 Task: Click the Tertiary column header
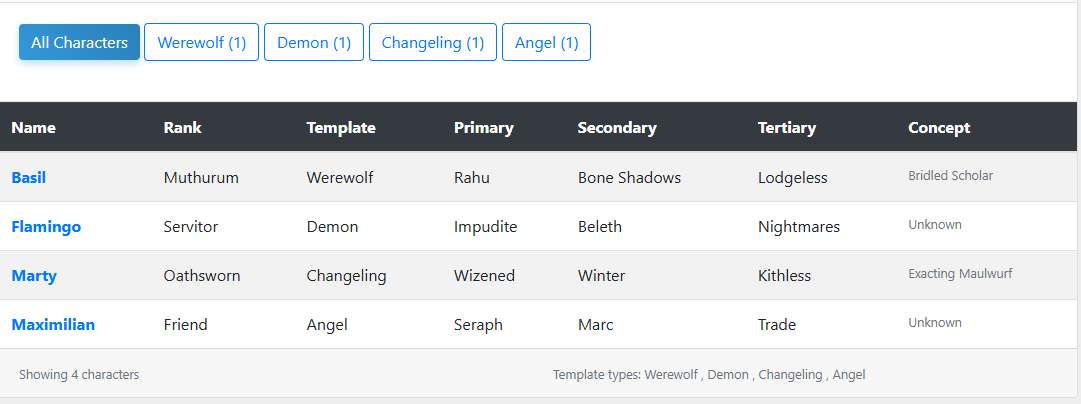tap(787, 128)
